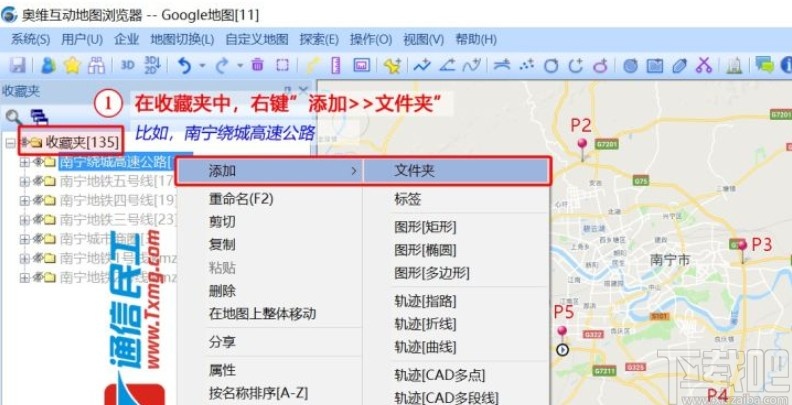The width and height of the screenshot is (792, 405).
Task: Click the Save icon in the toolbar
Action: pyautogui.click(x=19, y=65)
